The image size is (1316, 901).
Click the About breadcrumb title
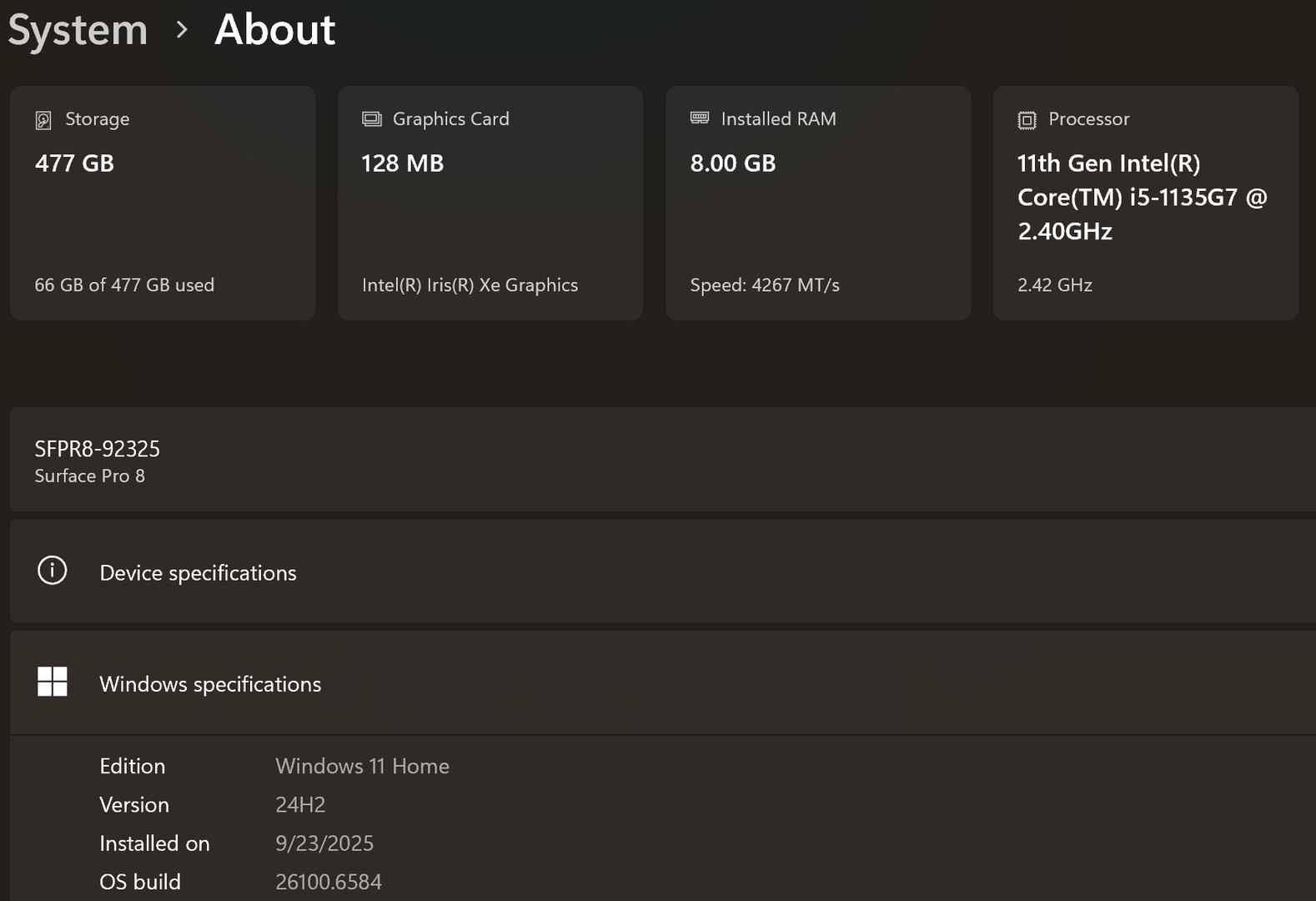coord(275,29)
